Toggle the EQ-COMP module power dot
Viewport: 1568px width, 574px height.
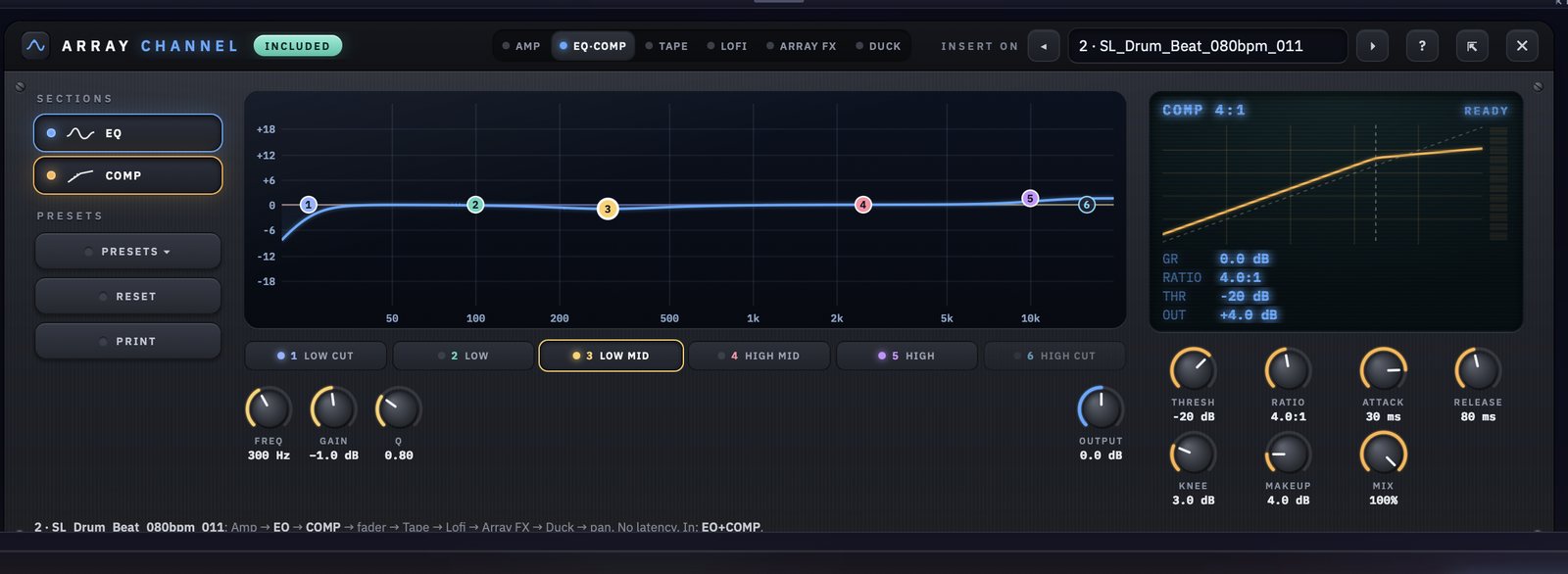pos(563,46)
